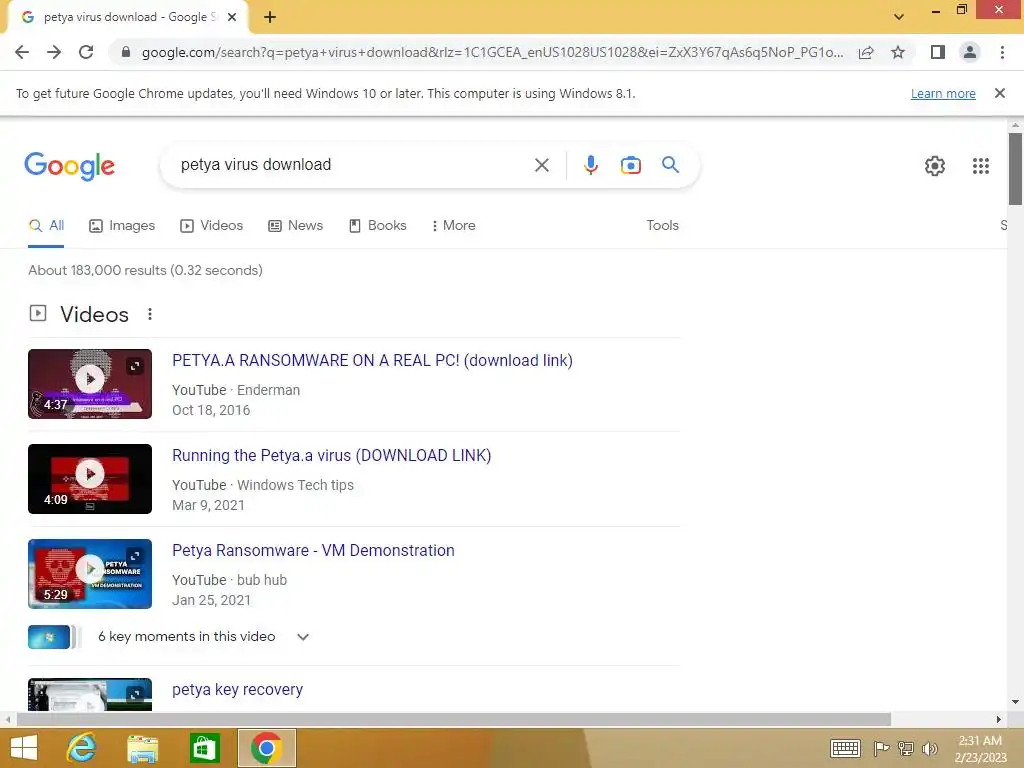
Task: Open the Chrome profile avatar
Action: (x=970, y=52)
